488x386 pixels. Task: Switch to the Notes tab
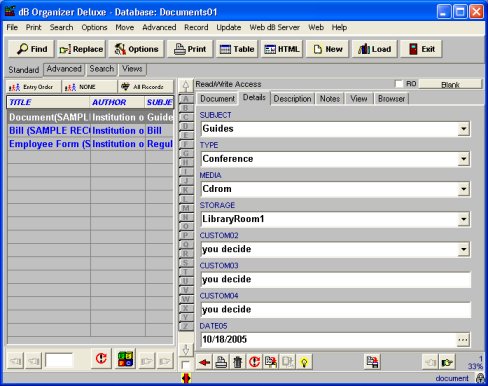click(x=330, y=99)
